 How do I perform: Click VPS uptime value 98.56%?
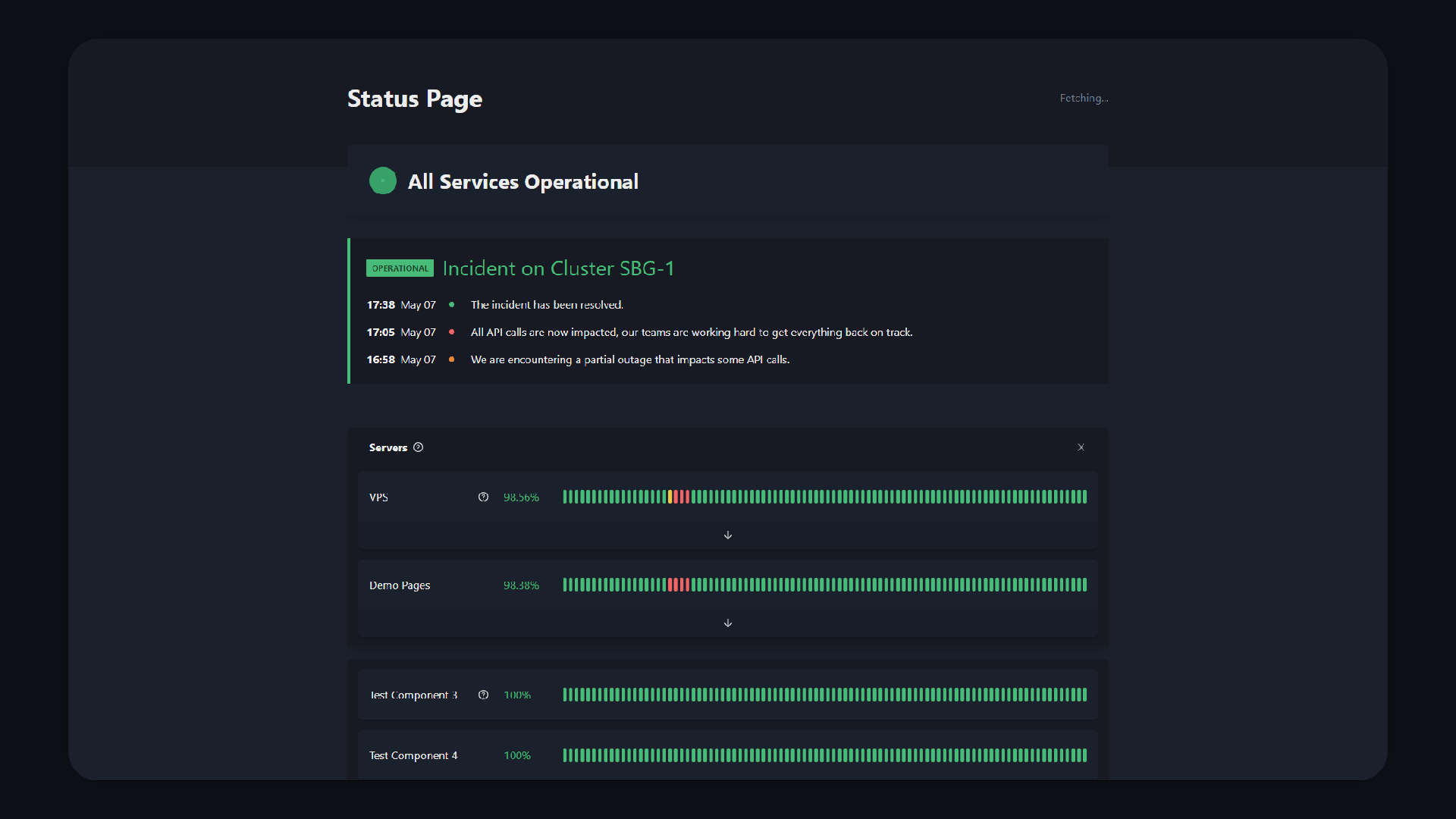521,497
